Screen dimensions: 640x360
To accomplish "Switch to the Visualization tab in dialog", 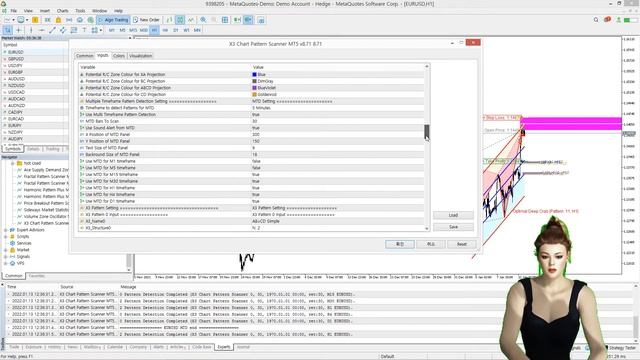I will coord(140,56).
